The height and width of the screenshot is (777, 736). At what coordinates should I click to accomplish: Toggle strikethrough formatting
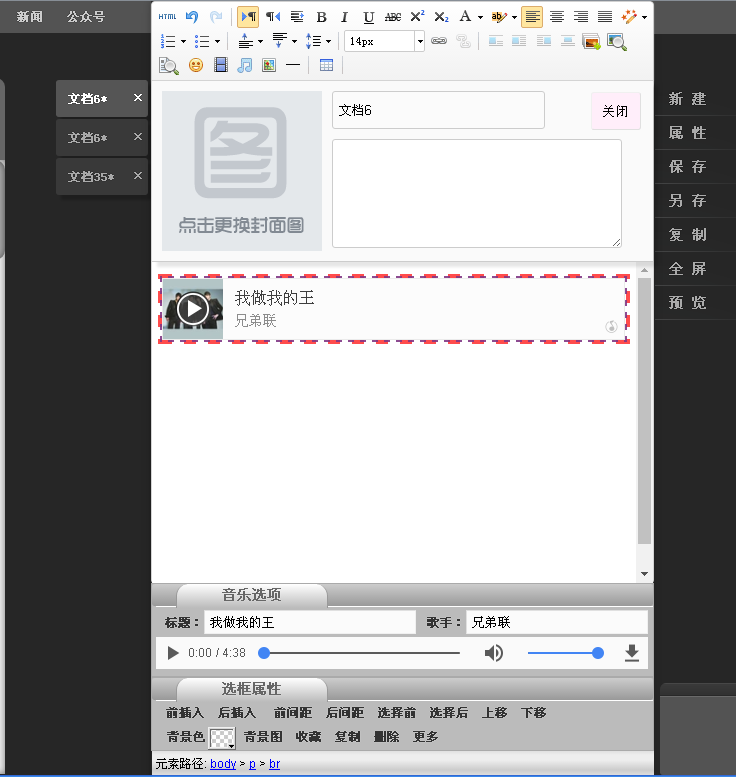tap(393, 17)
